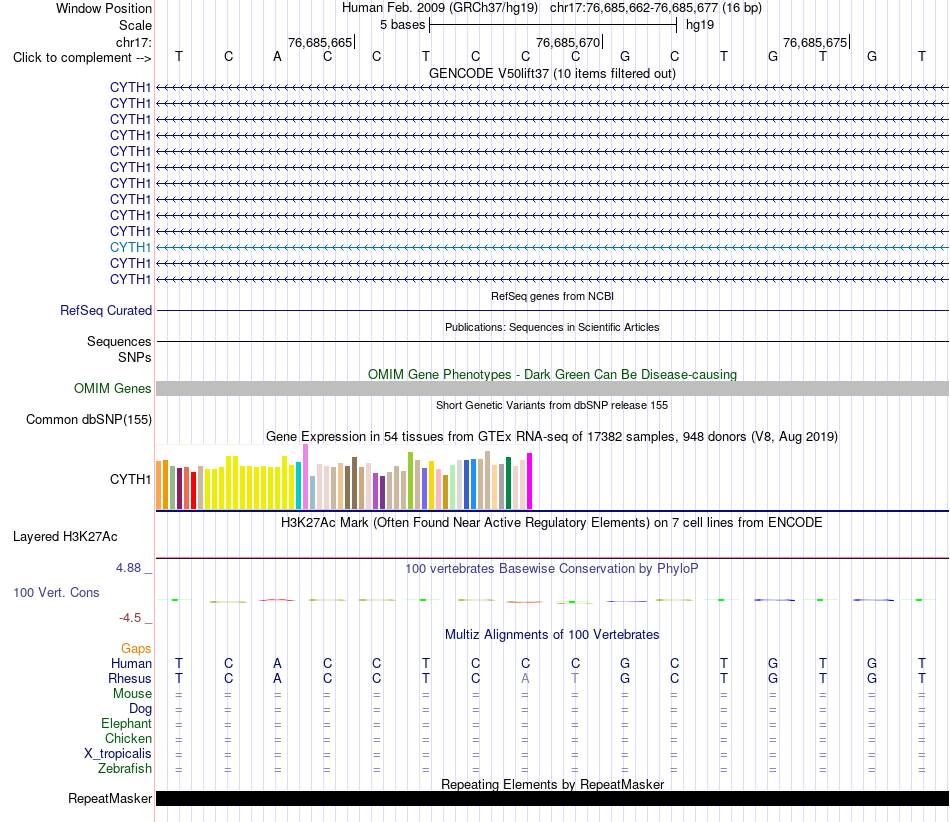Image resolution: width=950 pixels, height=822 pixels.
Task: Select the 'Rhesus' species label
Action: pos(130,678)
